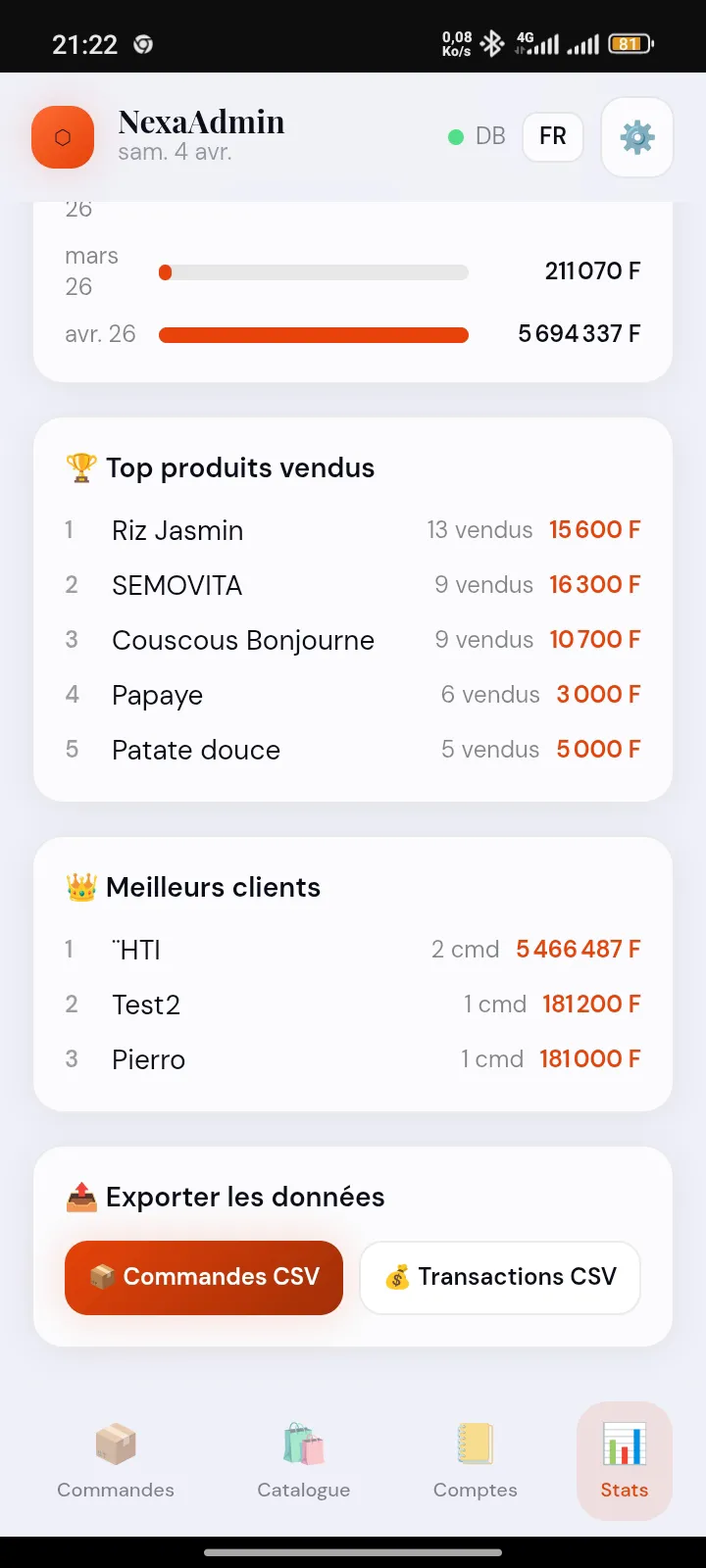
Task: Tap the battery indicator in the status bar
Action: [x=630, y=43]
